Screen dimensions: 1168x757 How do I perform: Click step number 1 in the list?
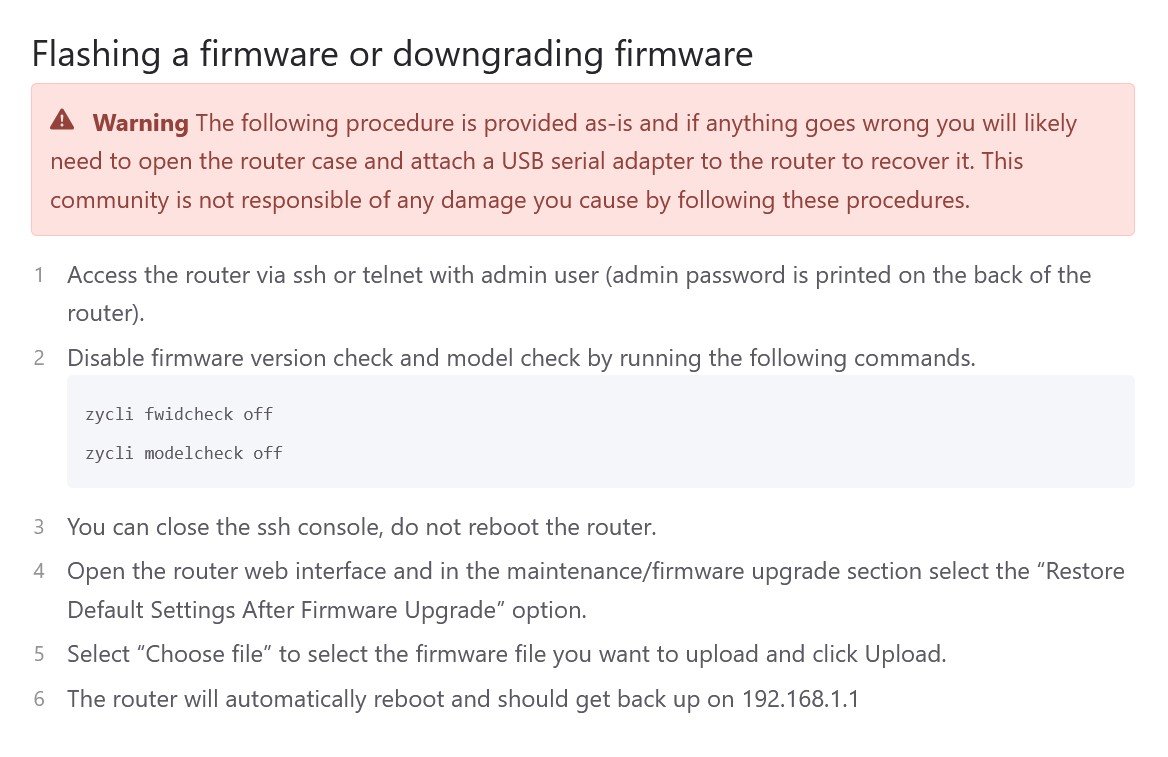(39, 275)
